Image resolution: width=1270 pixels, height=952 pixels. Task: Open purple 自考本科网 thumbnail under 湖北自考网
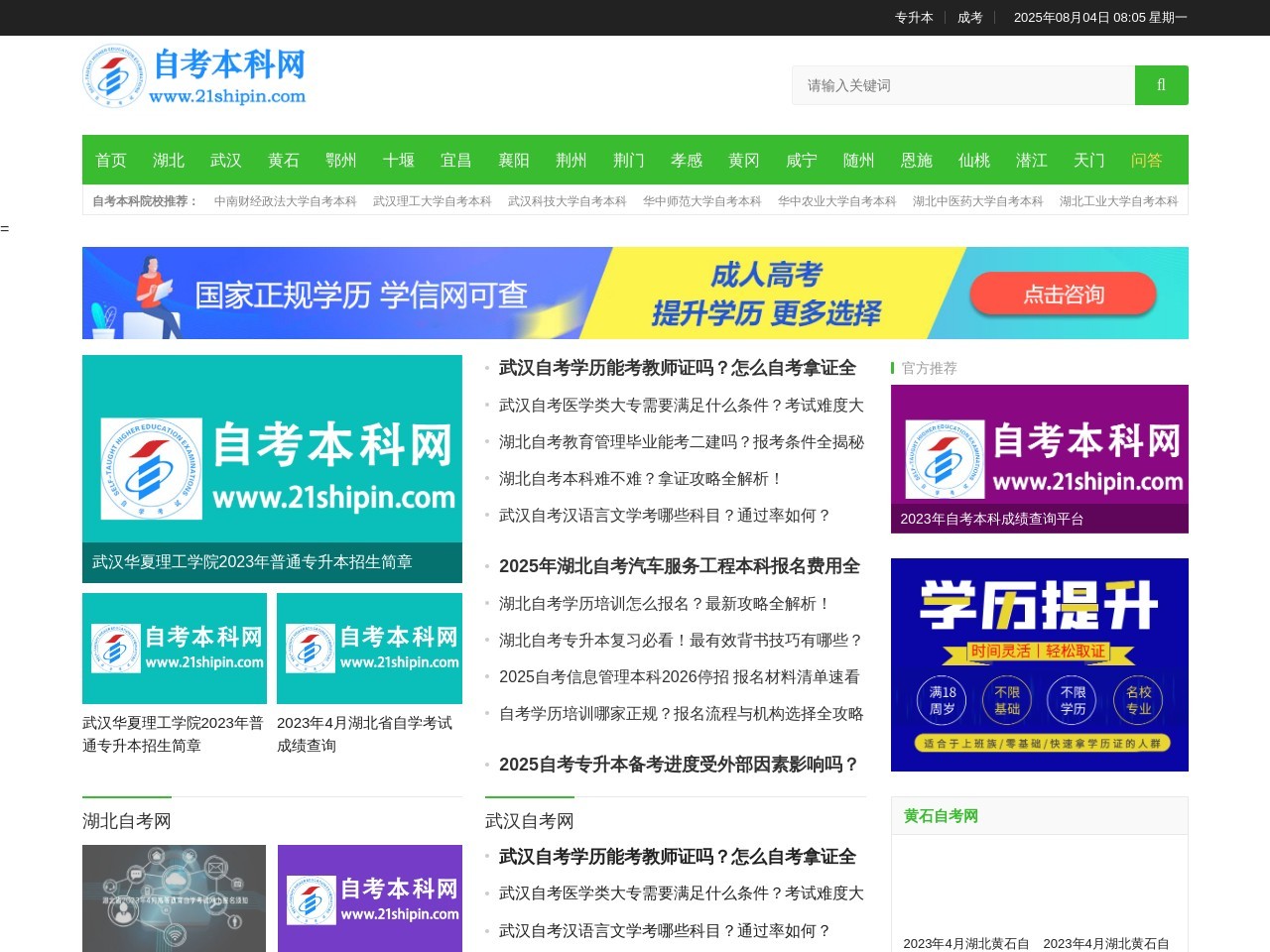[370, 898]
